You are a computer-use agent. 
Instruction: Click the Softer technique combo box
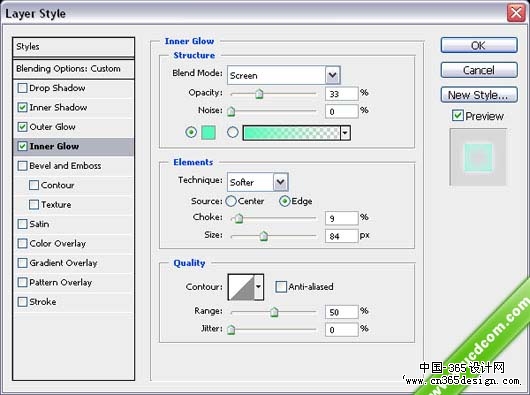click(x=258, y=182)
